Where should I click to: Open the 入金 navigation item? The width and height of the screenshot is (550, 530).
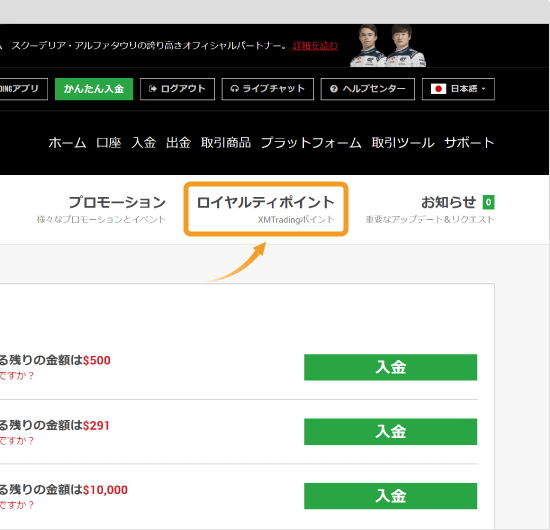click(x=143, y=143)
